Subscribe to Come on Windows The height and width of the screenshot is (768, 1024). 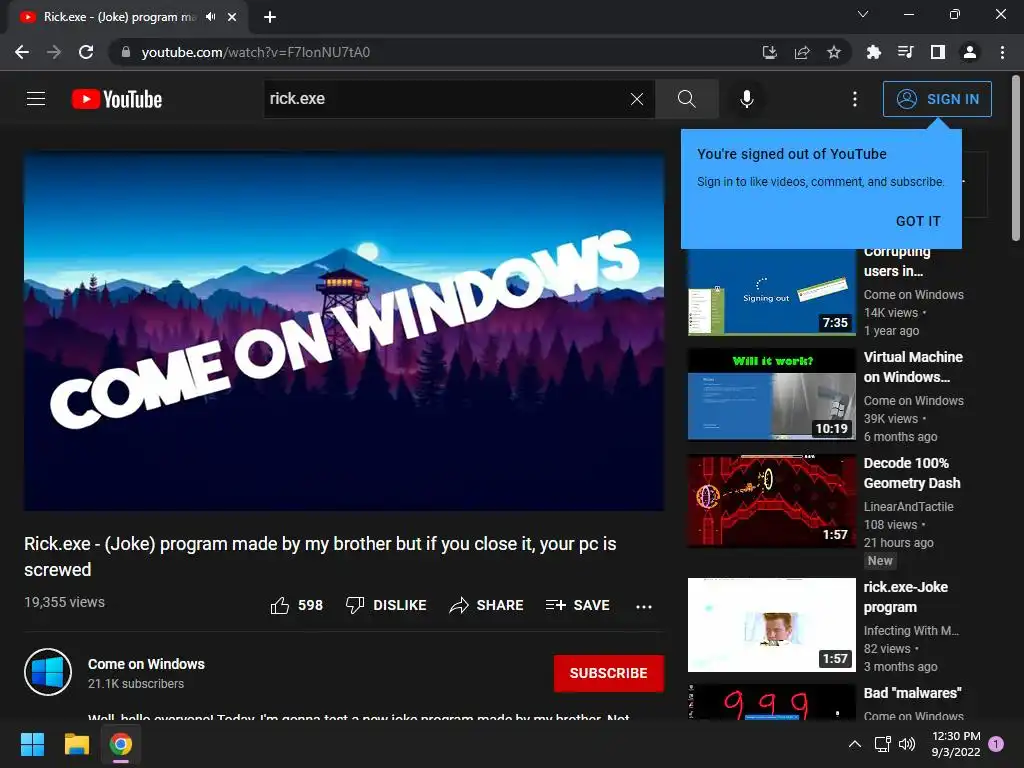pos(609,673)
